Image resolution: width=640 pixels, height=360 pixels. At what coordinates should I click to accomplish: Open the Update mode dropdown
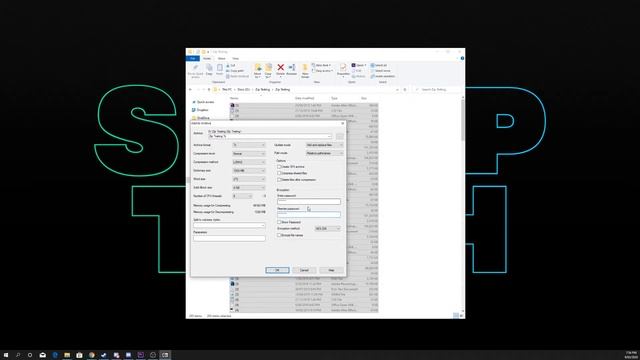pos(324,145)
